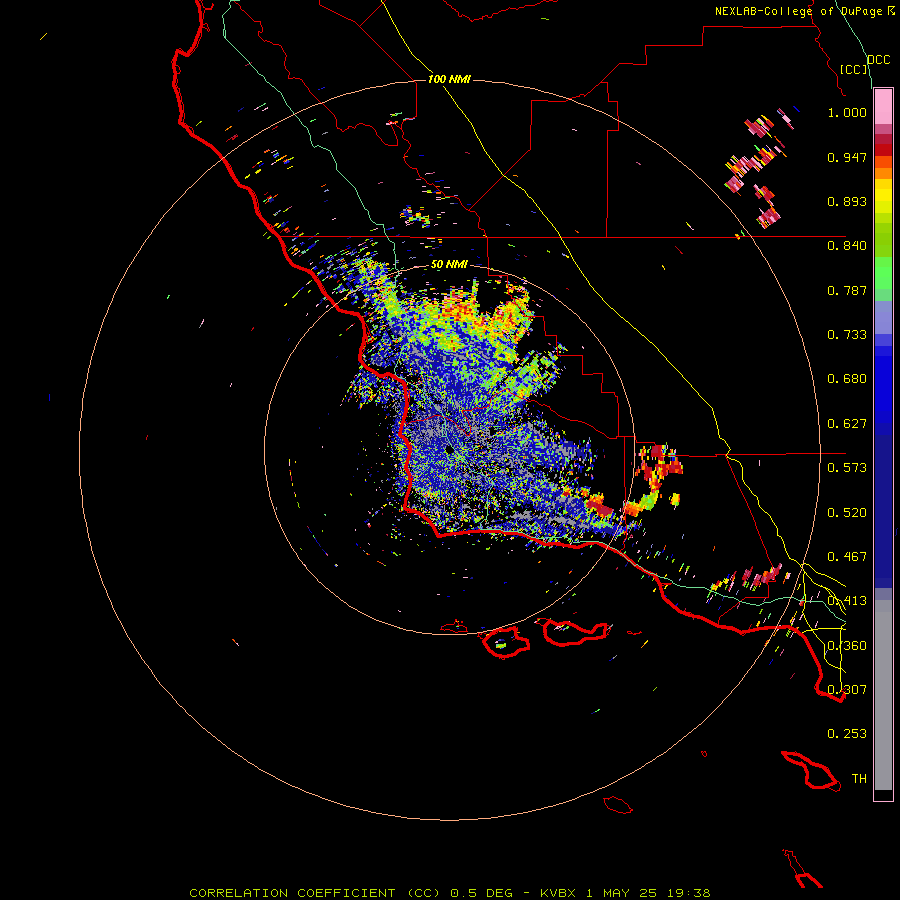Click the 0.573 scale value
Screen dimensions: 900x900
(x=847, y=468)
